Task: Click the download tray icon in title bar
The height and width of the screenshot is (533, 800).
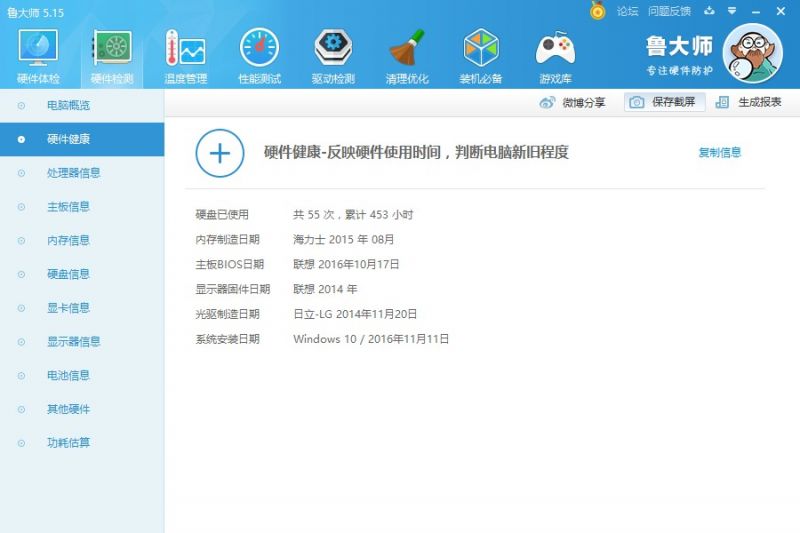Action: point(709,11)
